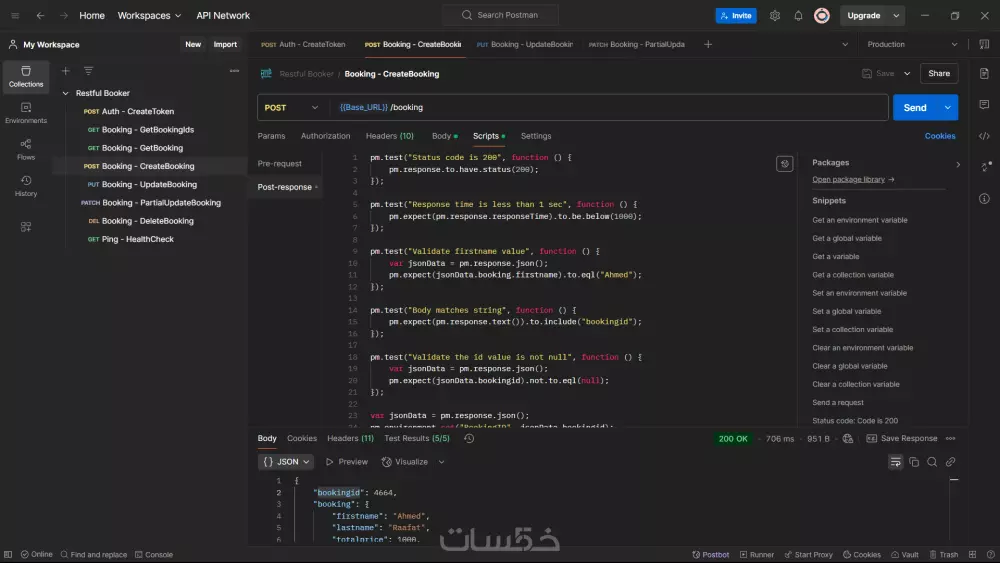Collapse the Restful Booker collection
1000x563 pixels.
coord(66,93)
